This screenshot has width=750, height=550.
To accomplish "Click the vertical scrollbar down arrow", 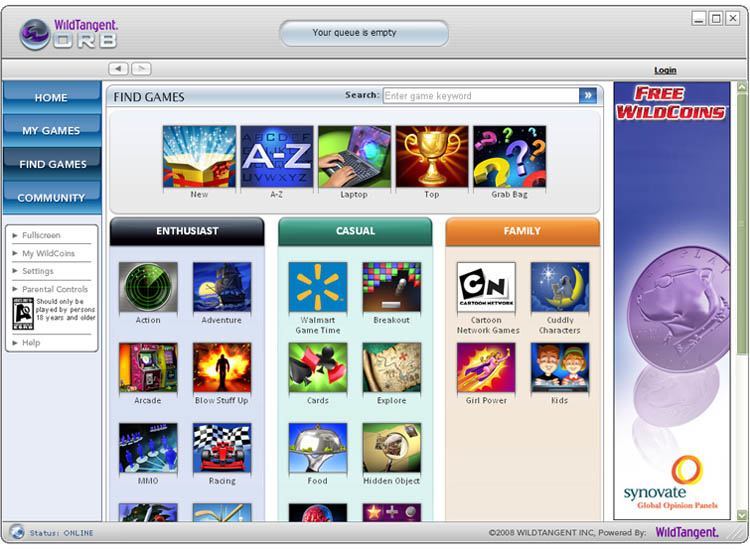I will coord(742,514).
